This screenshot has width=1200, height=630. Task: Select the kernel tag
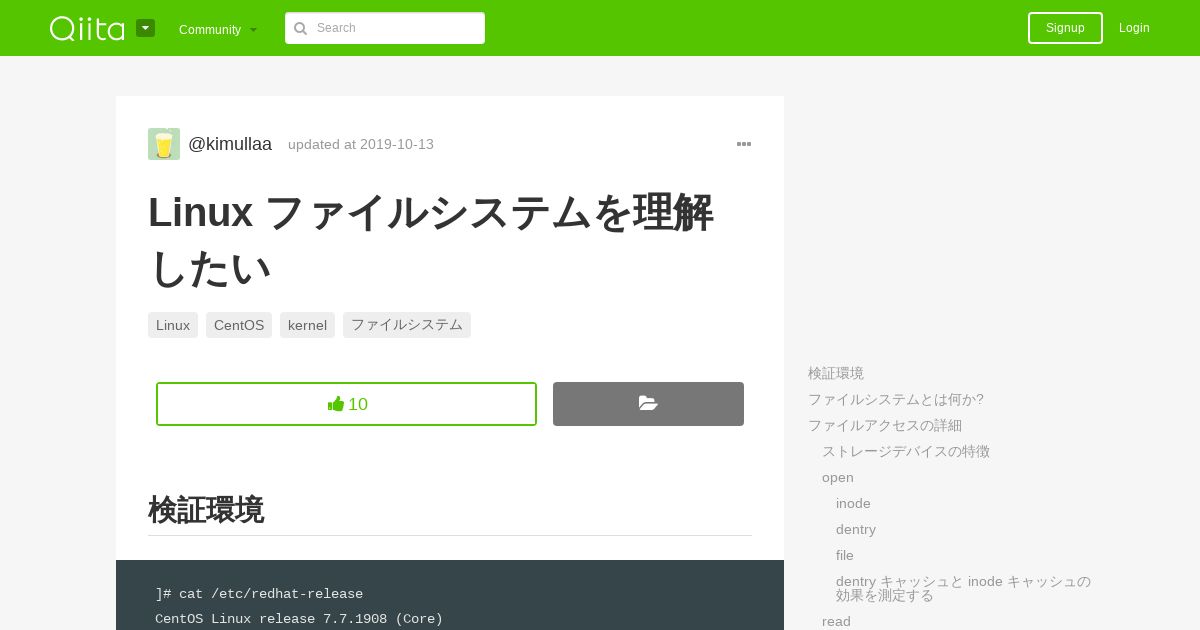307,325
